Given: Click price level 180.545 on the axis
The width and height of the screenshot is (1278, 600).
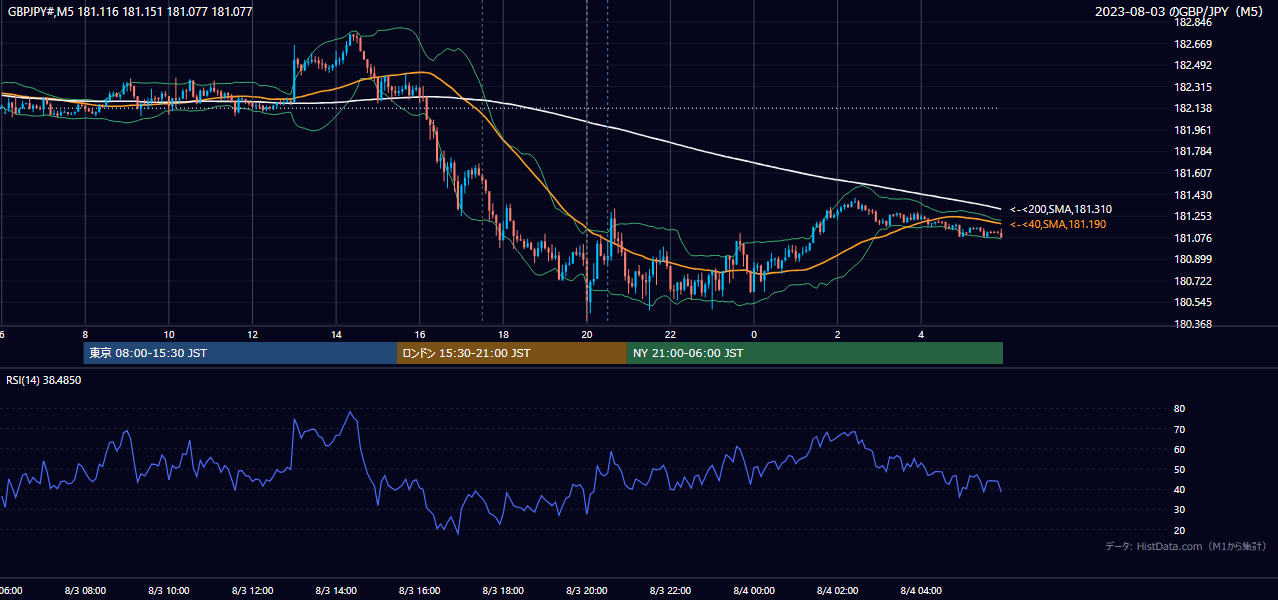Looking at the screenshot, I should coord(1193,302).
